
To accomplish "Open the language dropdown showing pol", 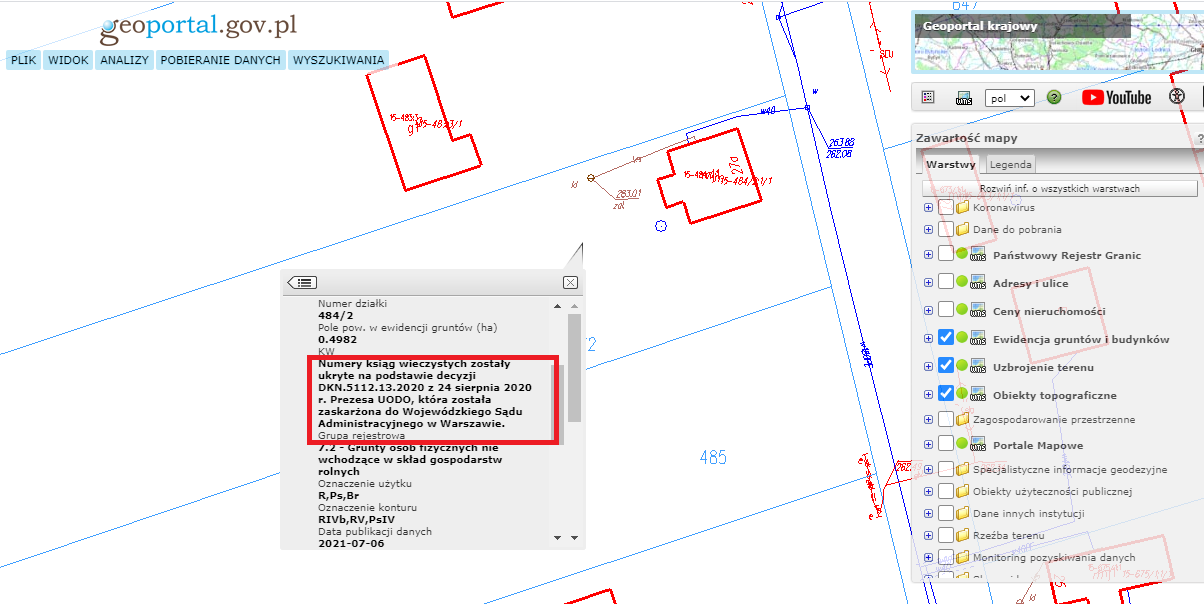I will [1009, 98].
